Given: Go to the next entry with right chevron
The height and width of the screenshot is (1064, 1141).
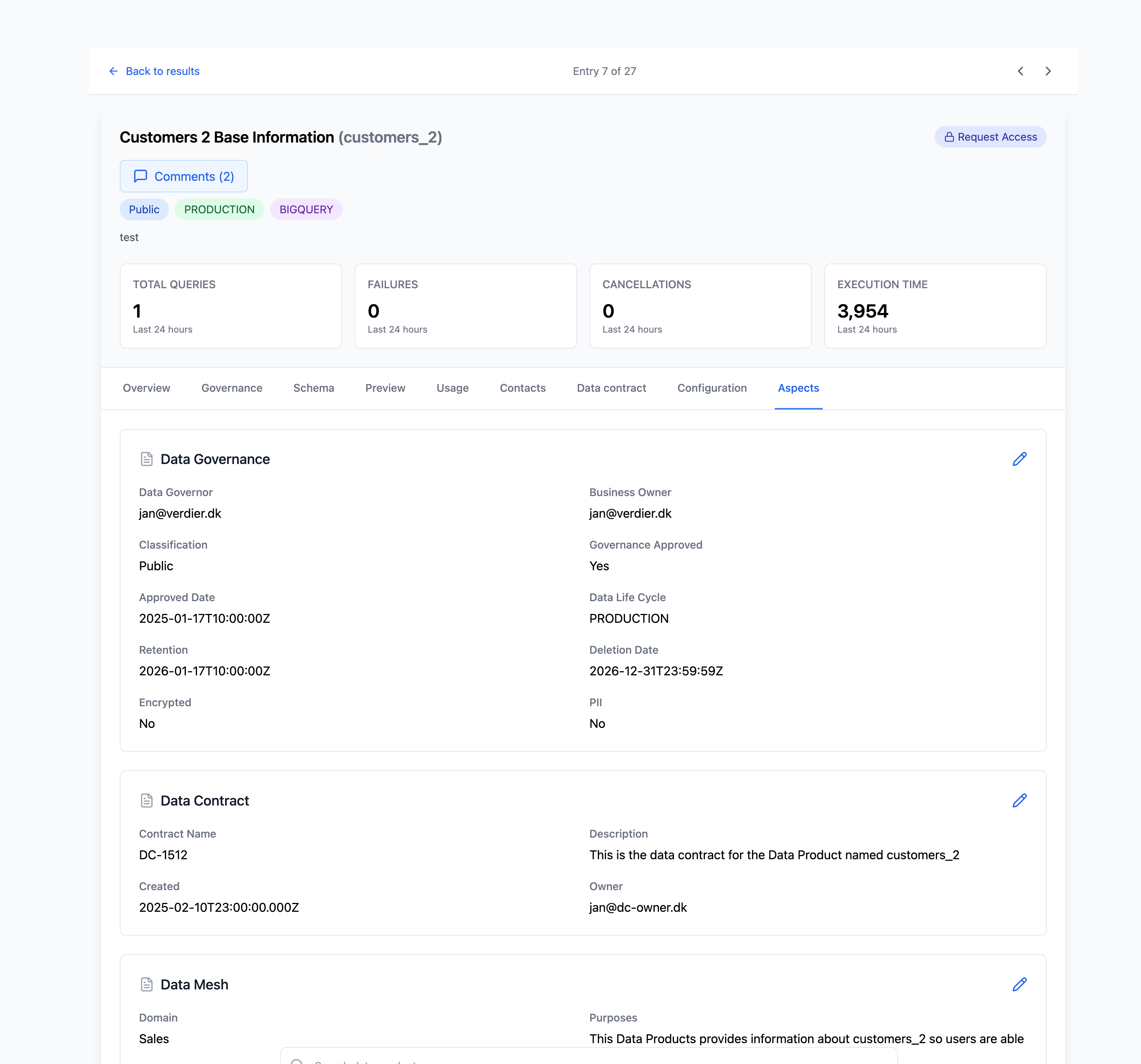Looking at the screenshot, I should click(1048, 71).
